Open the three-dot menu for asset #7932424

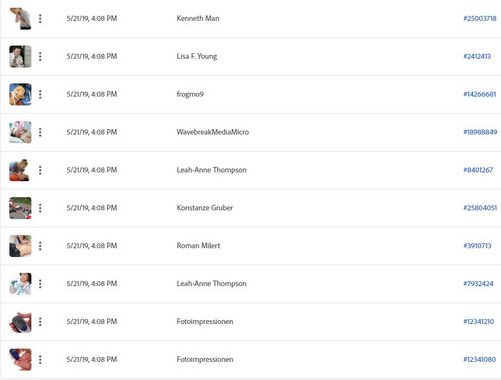[40, 284]
